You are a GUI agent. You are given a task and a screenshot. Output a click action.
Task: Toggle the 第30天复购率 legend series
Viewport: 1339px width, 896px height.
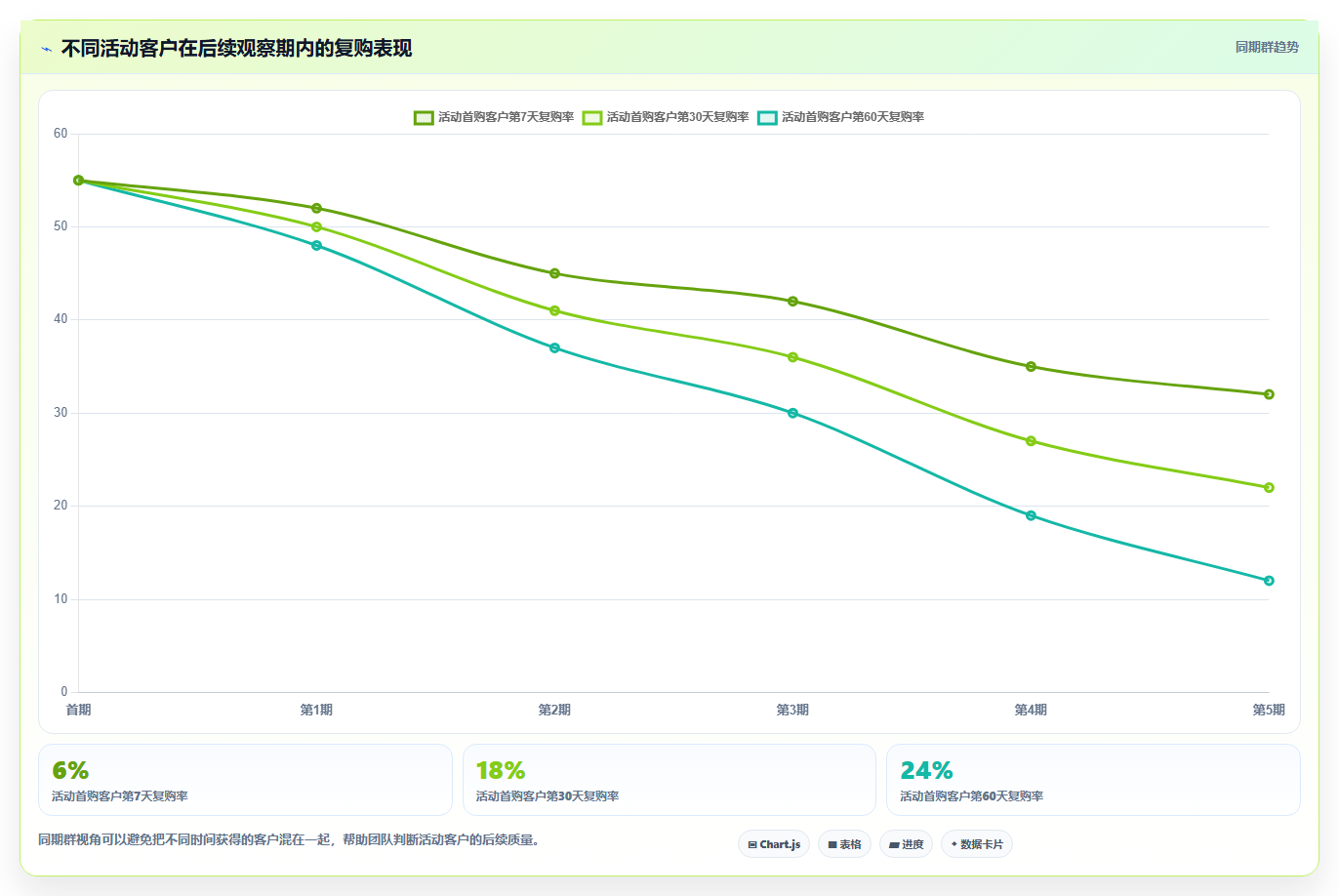tap(666, 117)
